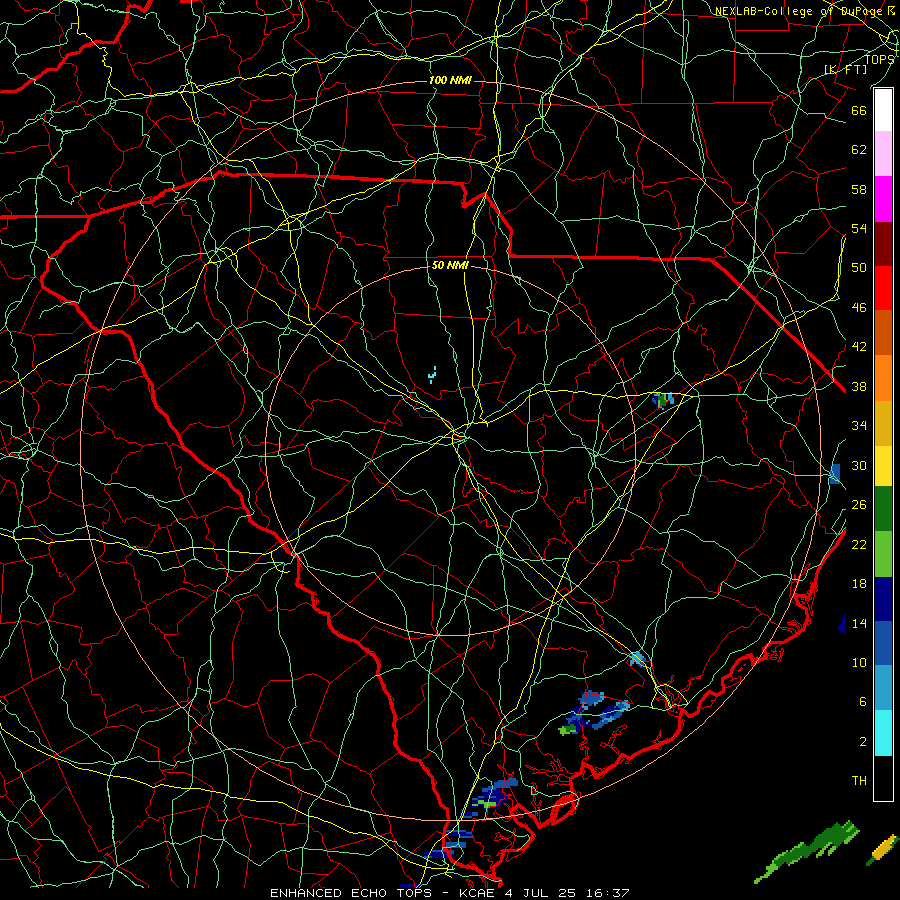Image resolution: width=900 pixels, height=900 pixels.
Task: Click the legend value '30'
Action: (859, 465)
